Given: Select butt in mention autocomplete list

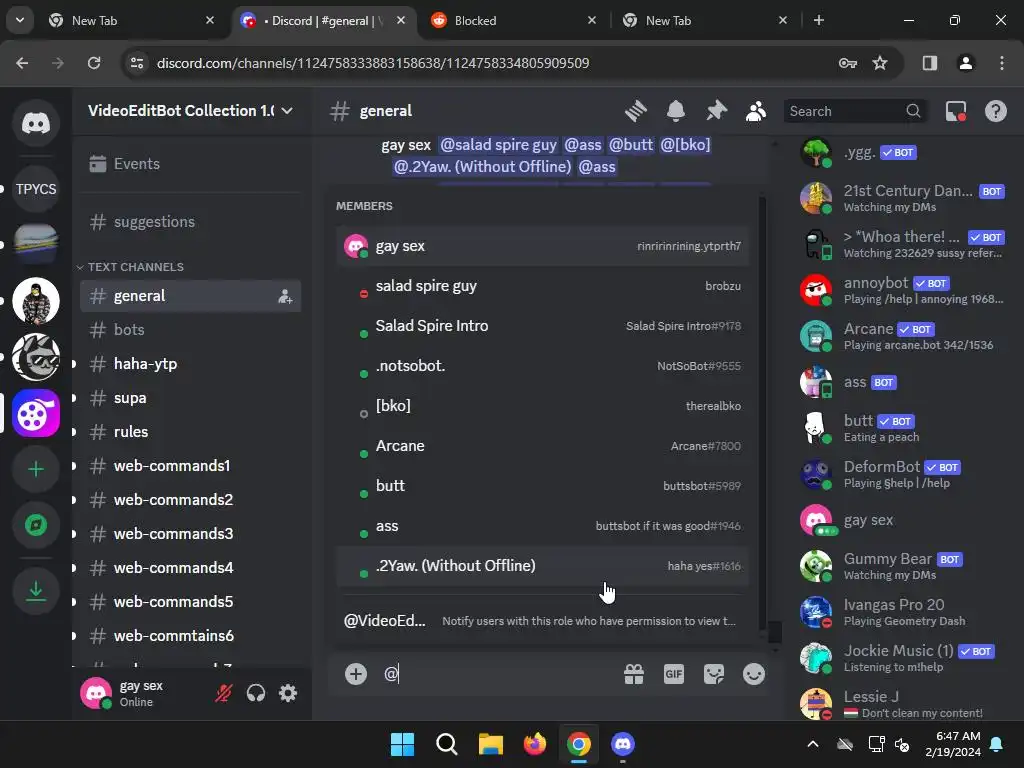Looking at the screenshot, I should [x=542, y=486].
